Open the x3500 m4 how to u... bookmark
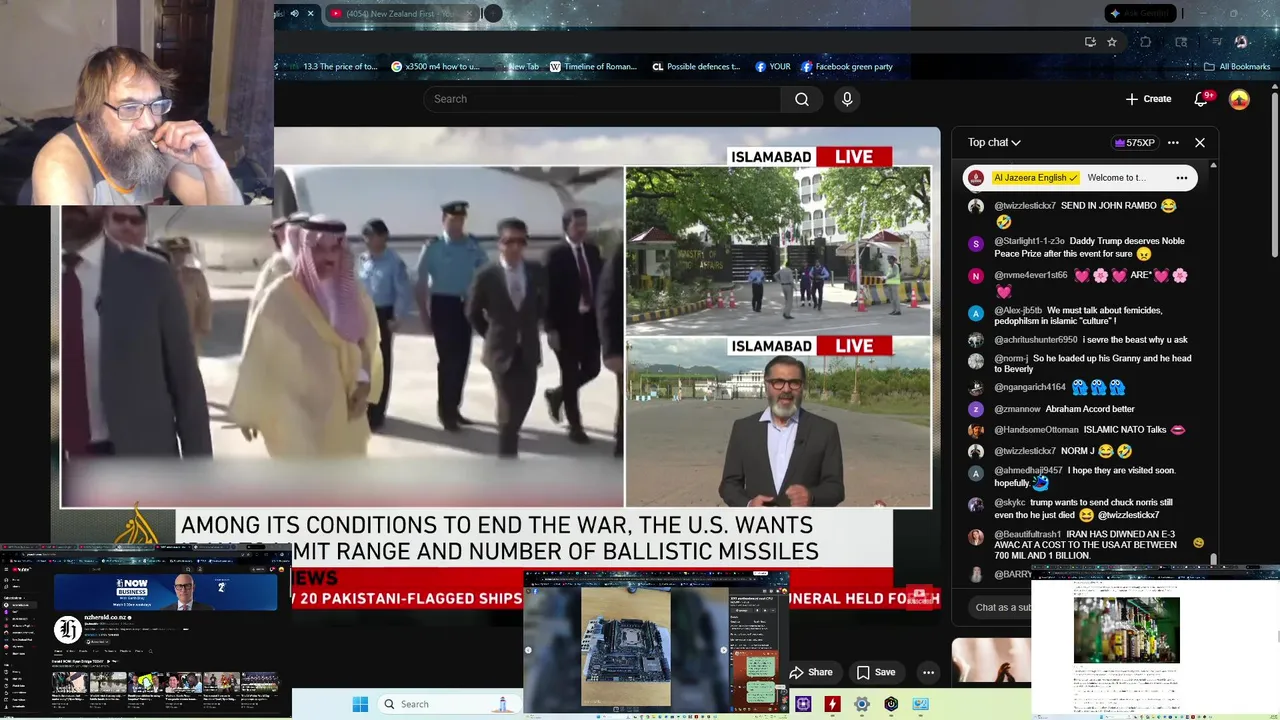 (x=435, y=67)
